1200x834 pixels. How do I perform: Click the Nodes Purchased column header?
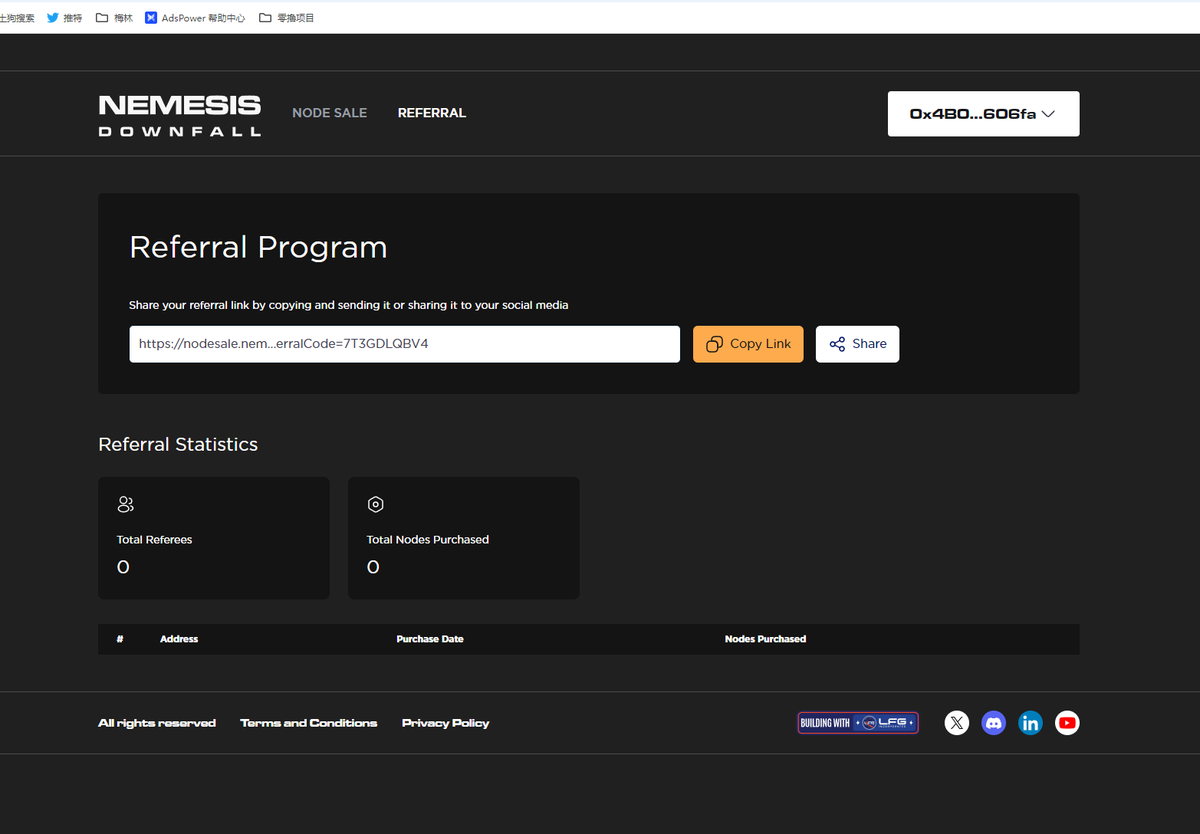[x=765, y=639]
